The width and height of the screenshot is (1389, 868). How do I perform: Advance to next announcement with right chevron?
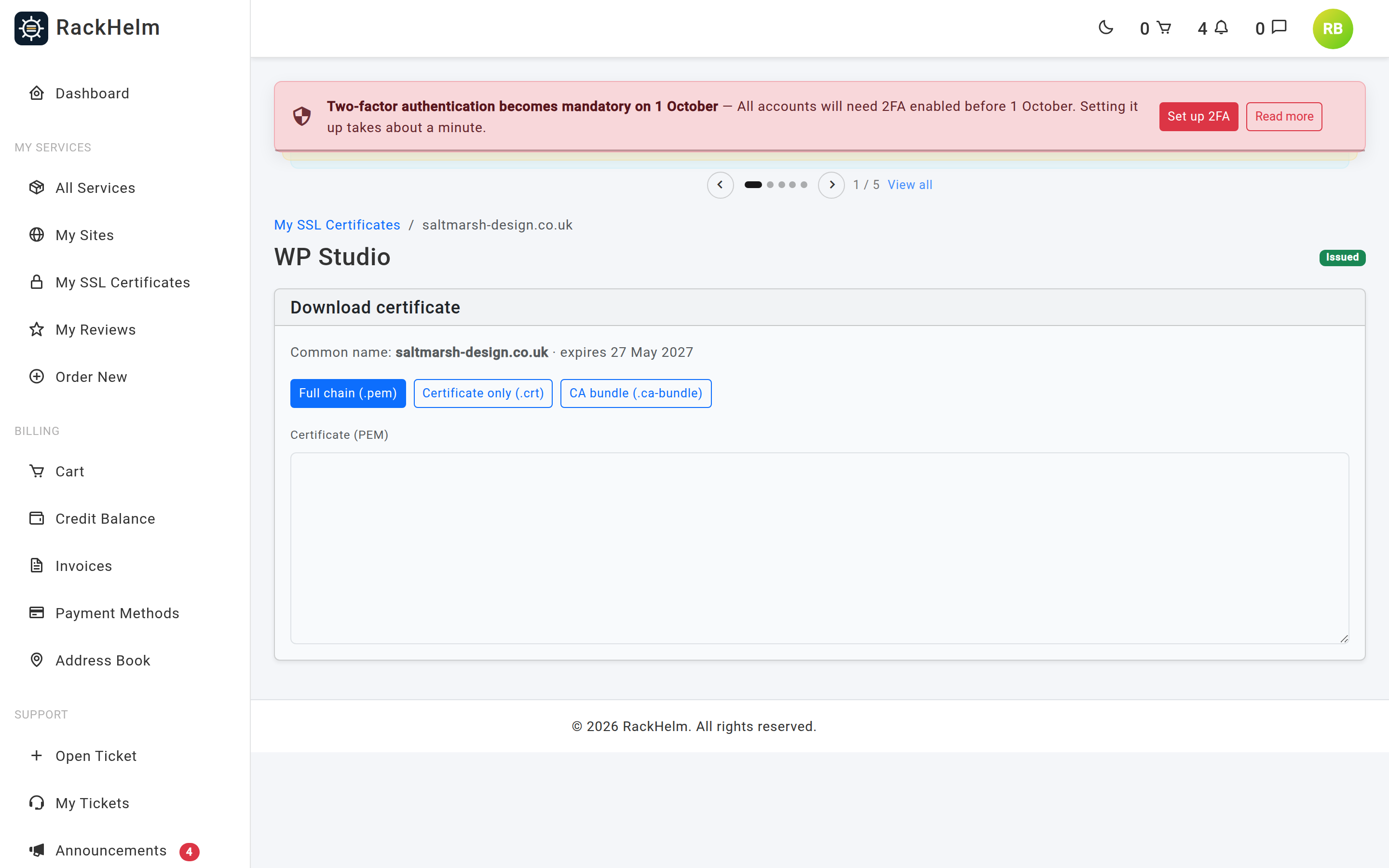831,185
